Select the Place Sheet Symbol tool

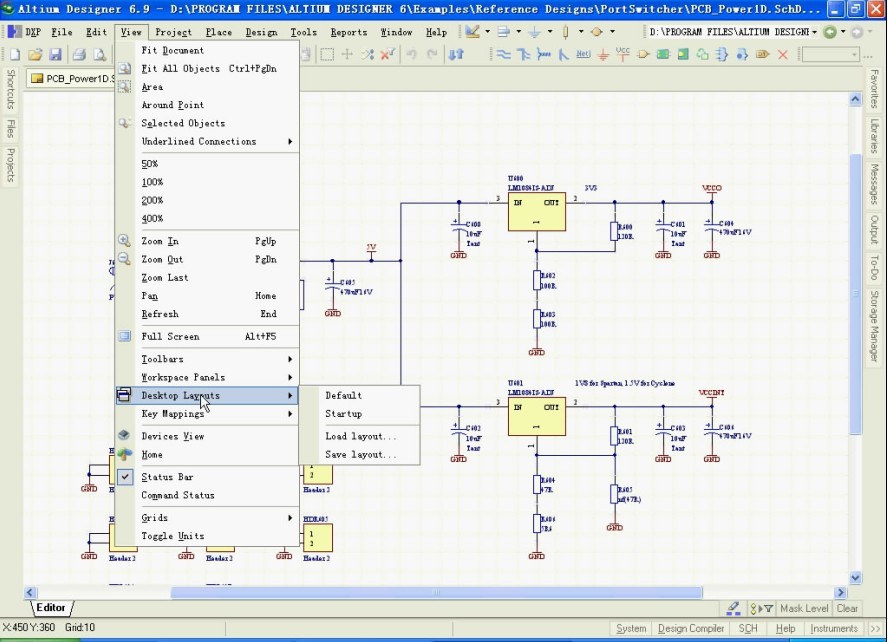click(663, 54)
